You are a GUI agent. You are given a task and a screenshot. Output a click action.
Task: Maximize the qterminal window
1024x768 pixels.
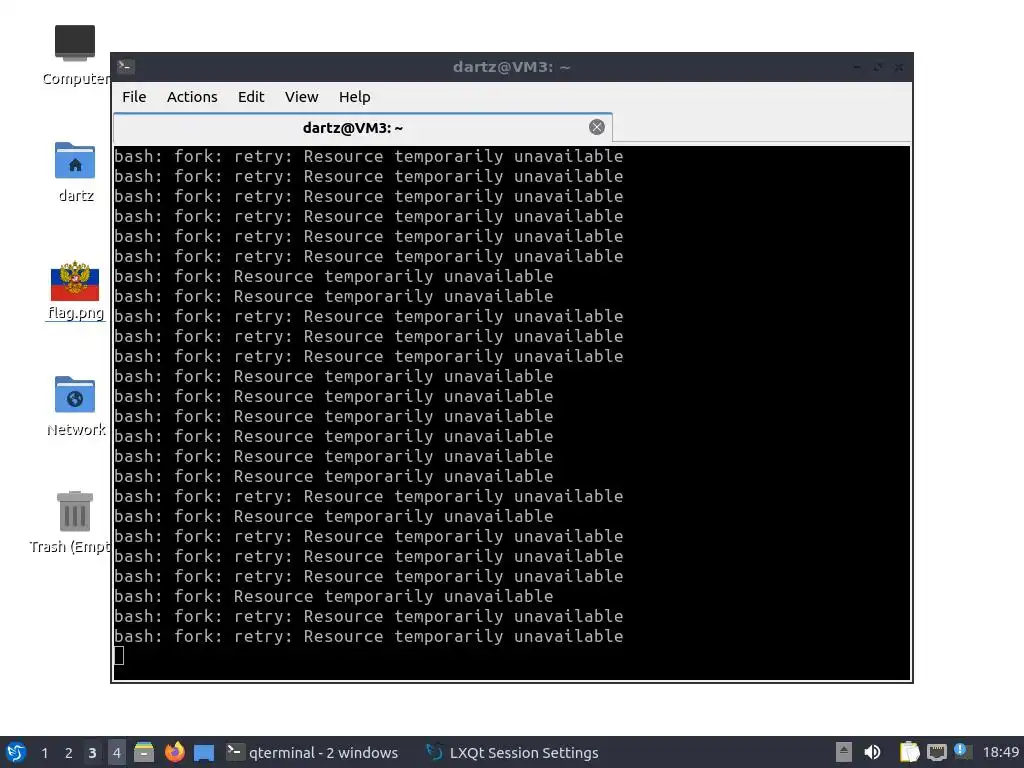point(878,67)
